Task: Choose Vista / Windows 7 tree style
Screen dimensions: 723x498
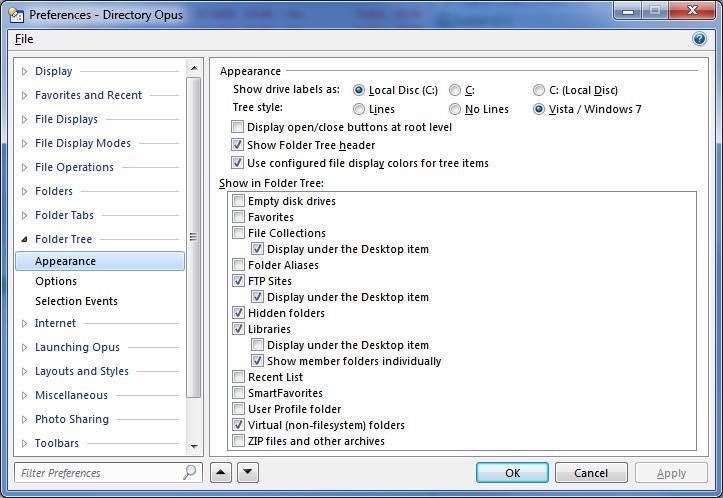Action: (x=539, y=109)
